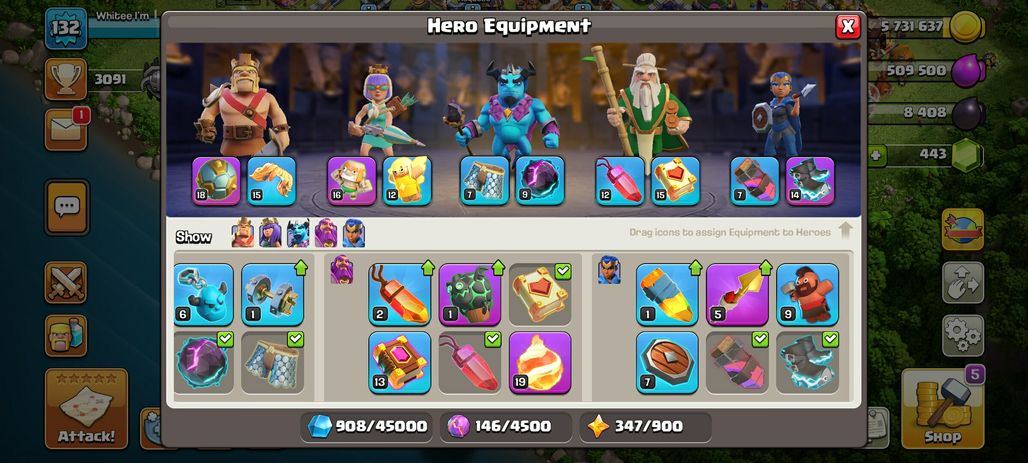Toggle Royal Champion filter in Show row
The width and height of the screenshot is (1028, 463).
click(x=353, y=233)
